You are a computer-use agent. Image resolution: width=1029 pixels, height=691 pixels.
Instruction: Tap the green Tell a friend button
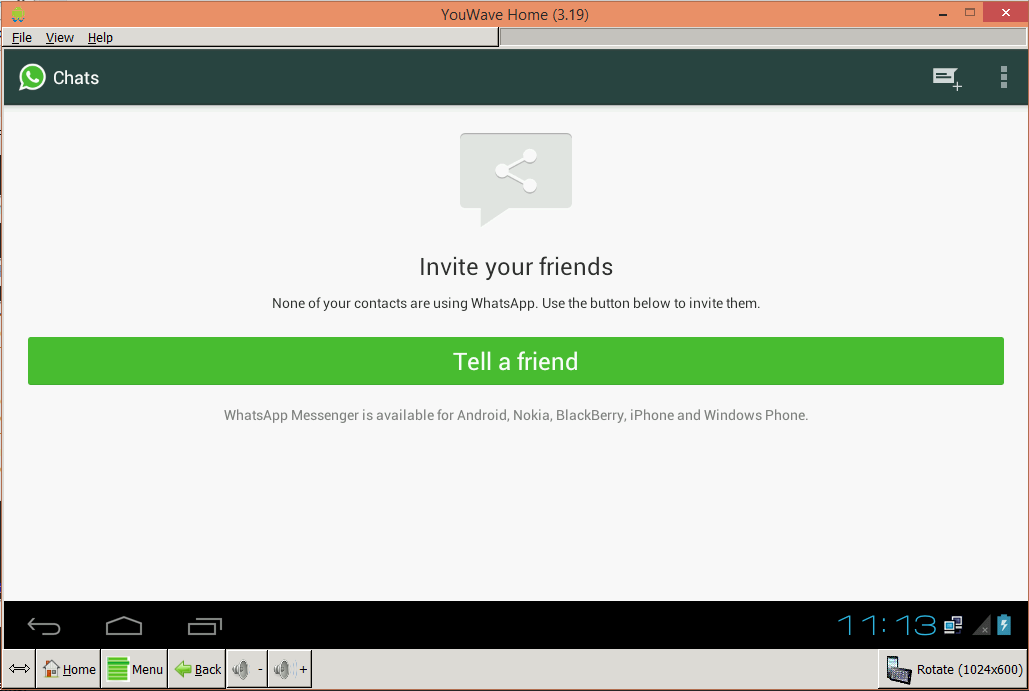coord(516,361)
